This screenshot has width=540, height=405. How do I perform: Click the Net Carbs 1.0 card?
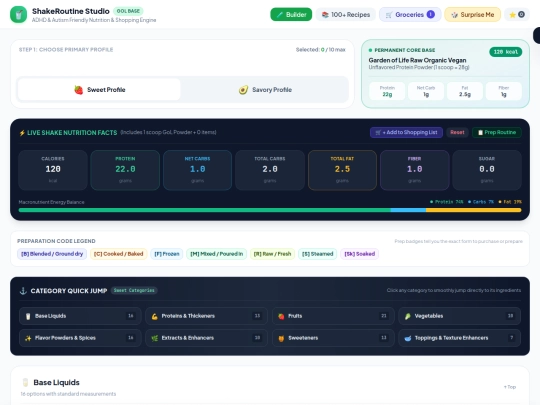[197, 170]
